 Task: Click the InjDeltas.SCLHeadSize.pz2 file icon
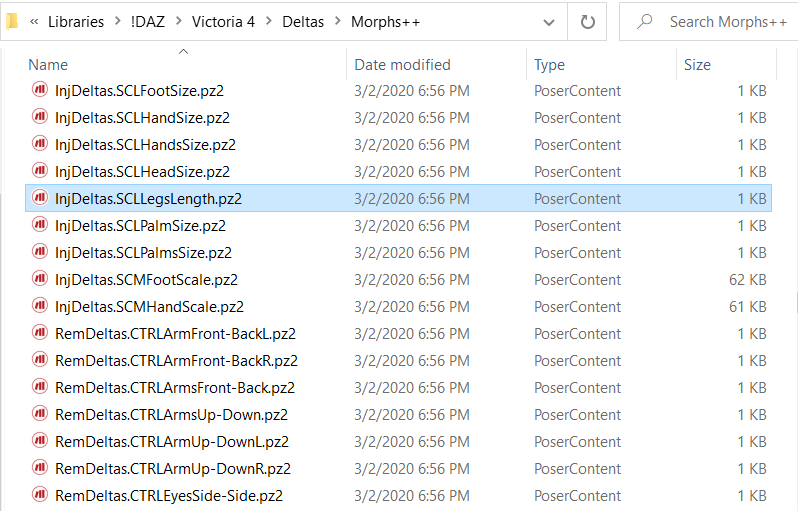tap(40, 171)
